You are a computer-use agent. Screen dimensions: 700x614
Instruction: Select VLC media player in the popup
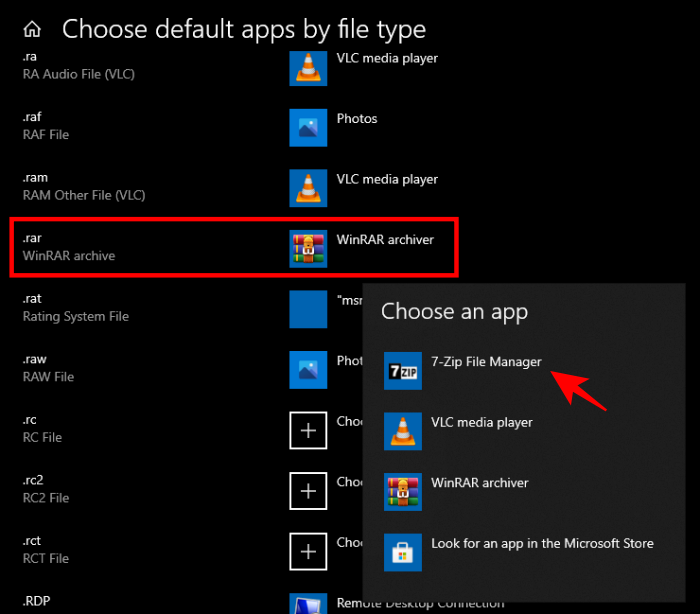coord(481,423)
